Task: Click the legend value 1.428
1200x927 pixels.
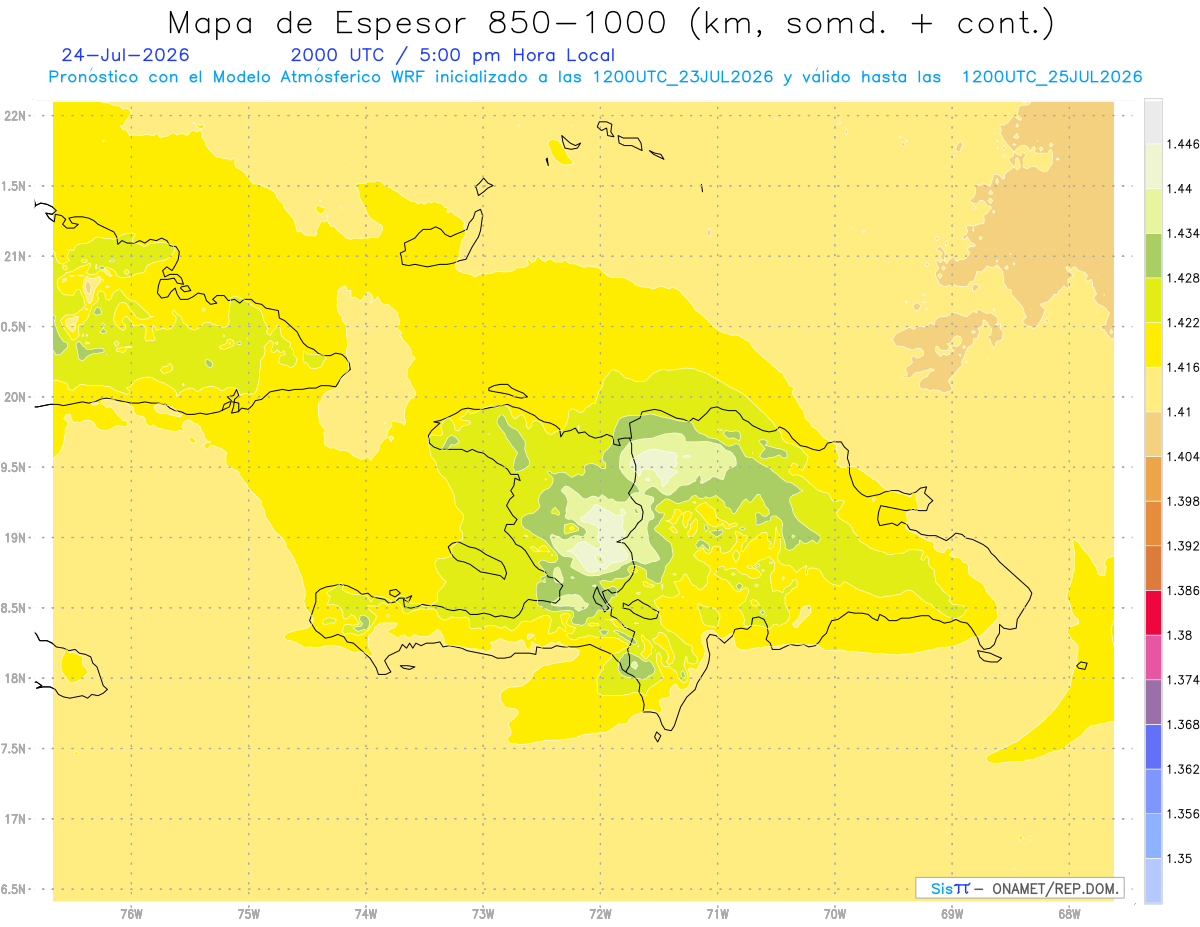Action: click(1183, 278)
